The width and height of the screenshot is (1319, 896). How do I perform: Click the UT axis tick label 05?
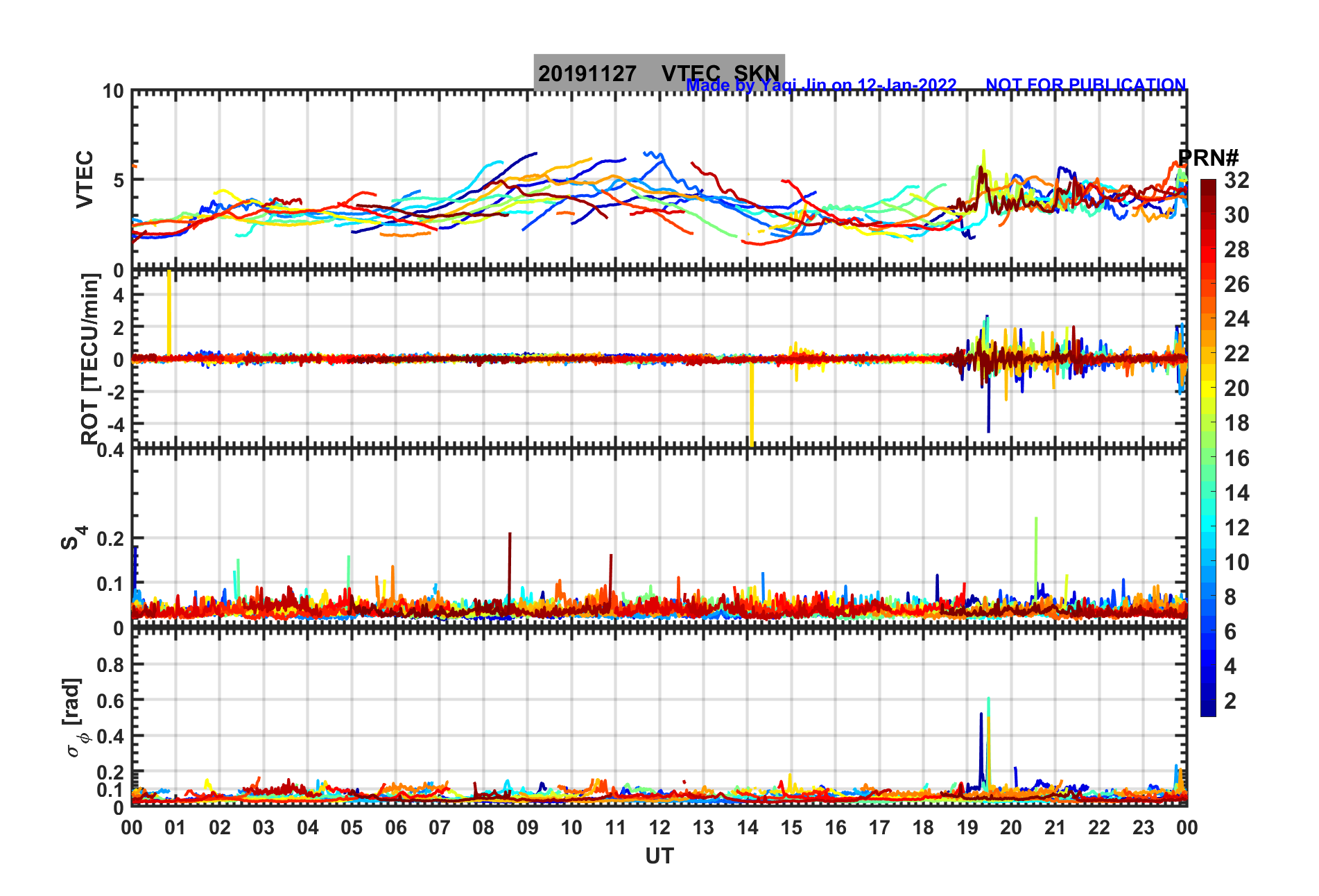pos(352,827)
